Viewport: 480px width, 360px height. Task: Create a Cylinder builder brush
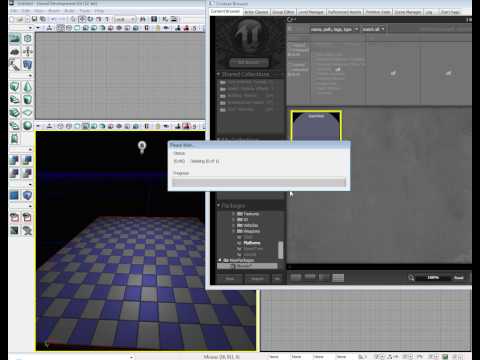(x=28, y=100)
